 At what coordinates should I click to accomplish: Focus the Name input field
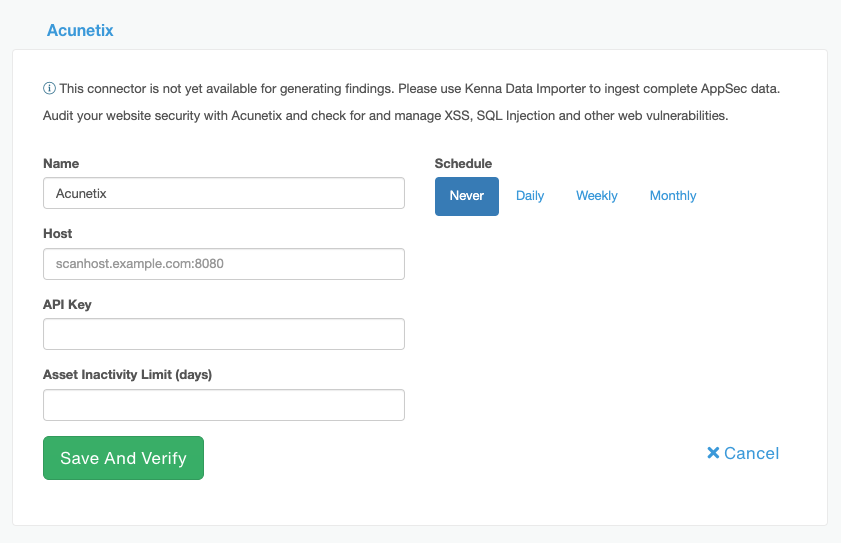pos(224,193)
